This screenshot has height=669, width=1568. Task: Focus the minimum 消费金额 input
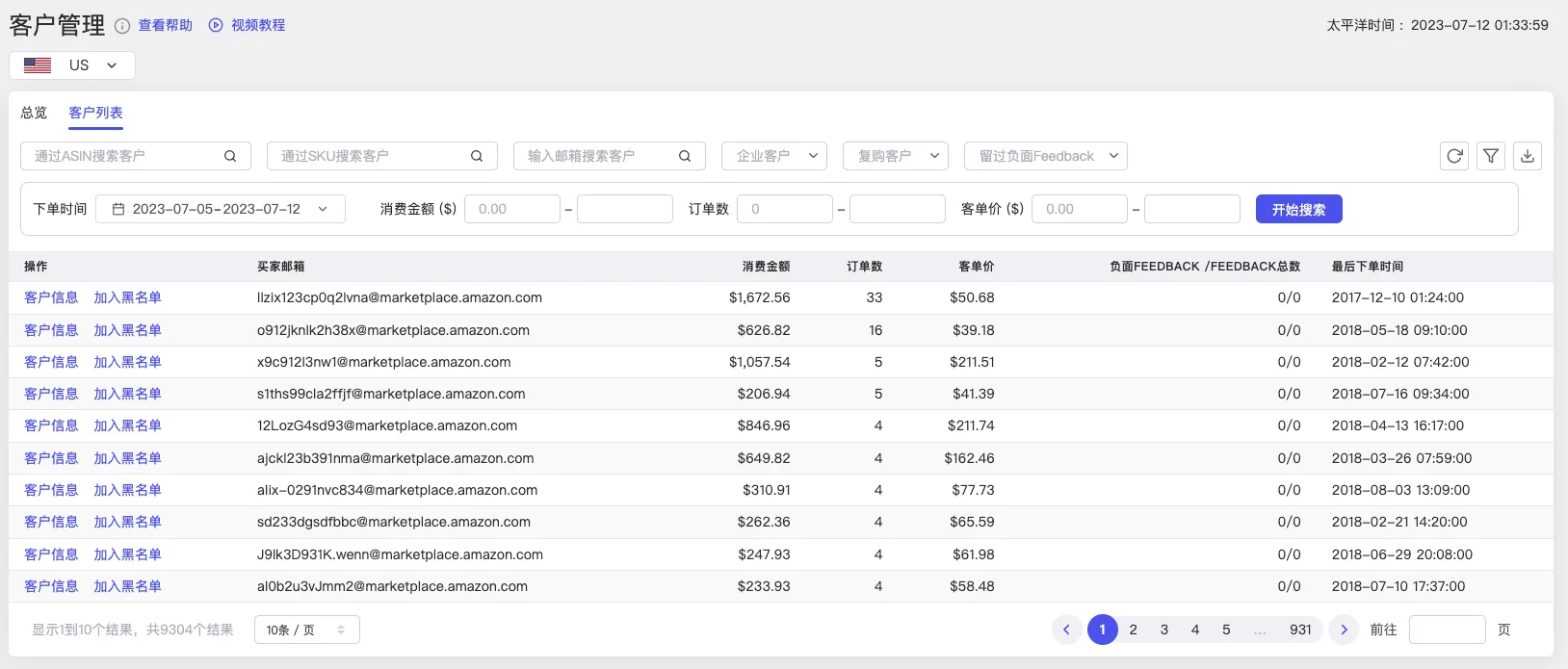tap(512, 209)
